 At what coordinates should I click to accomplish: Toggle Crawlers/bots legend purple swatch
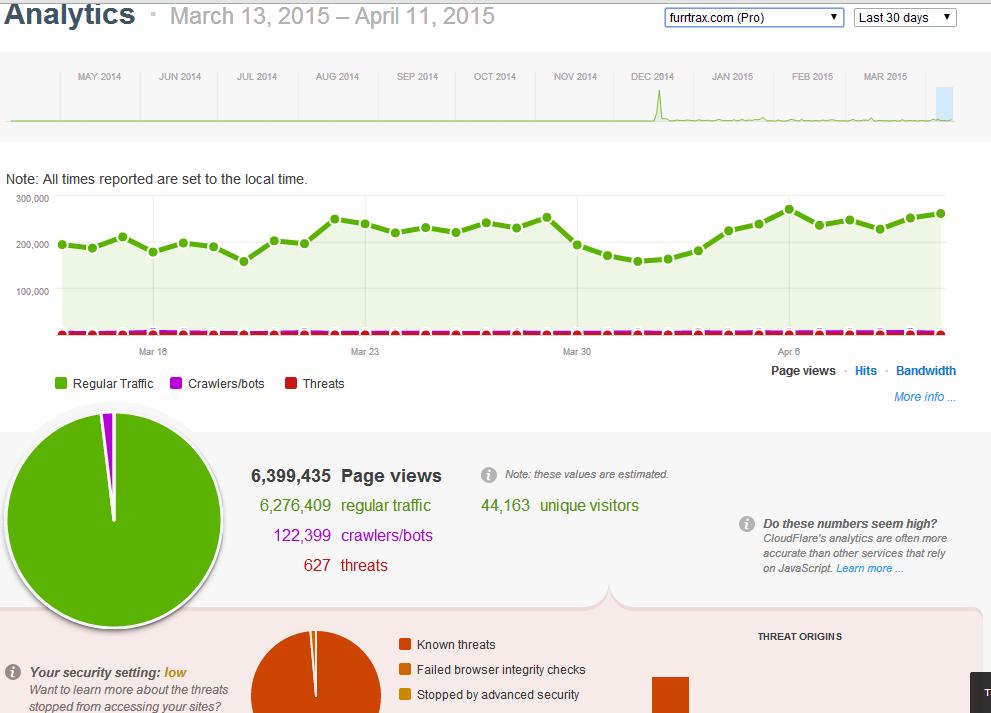(178, 384)
